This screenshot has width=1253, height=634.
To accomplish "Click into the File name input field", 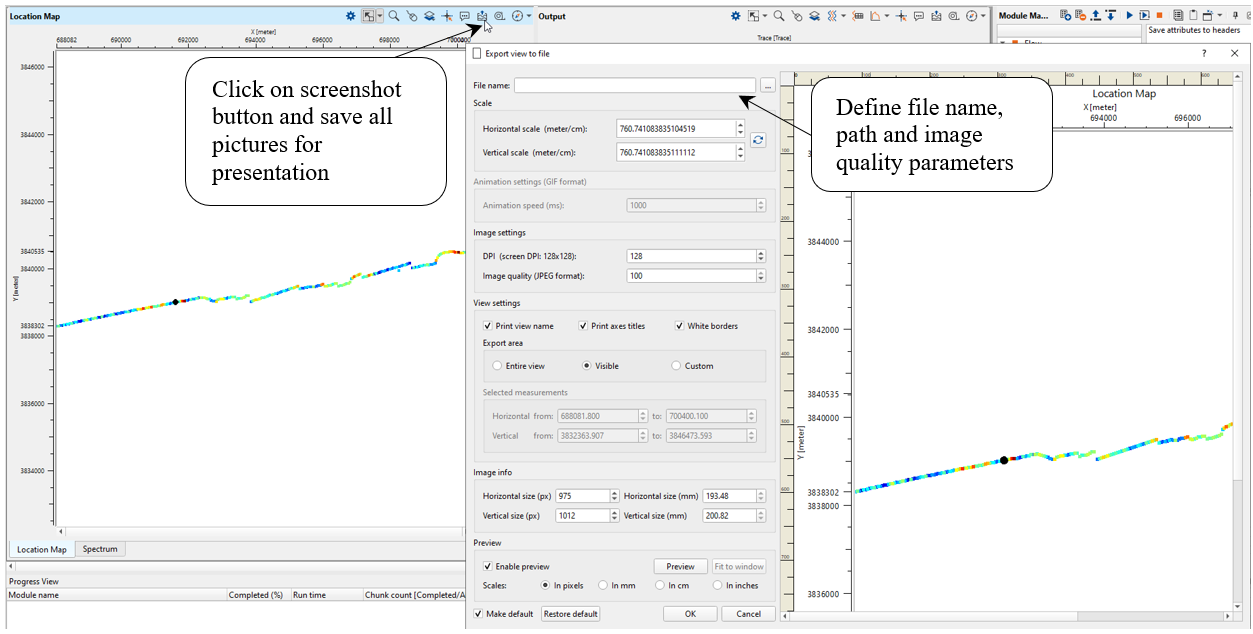I will click(634, 86).
